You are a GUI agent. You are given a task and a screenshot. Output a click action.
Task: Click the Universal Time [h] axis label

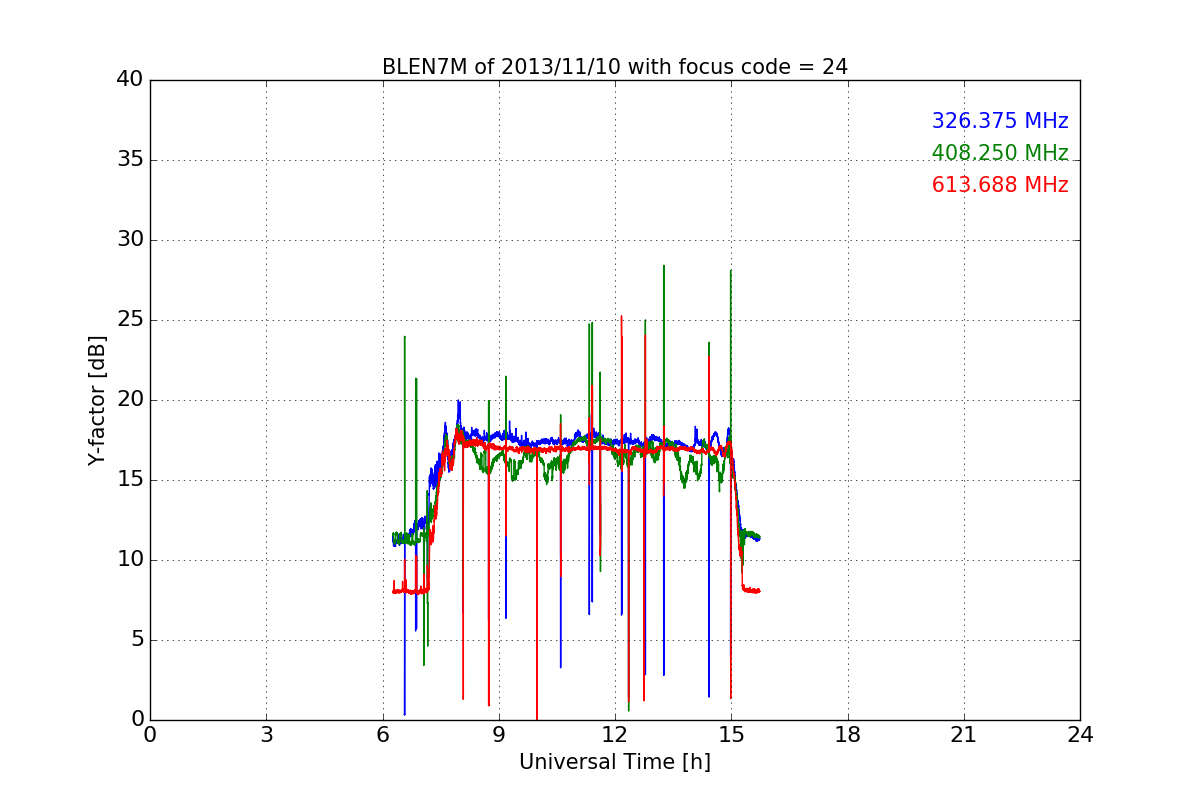[615, 762]
